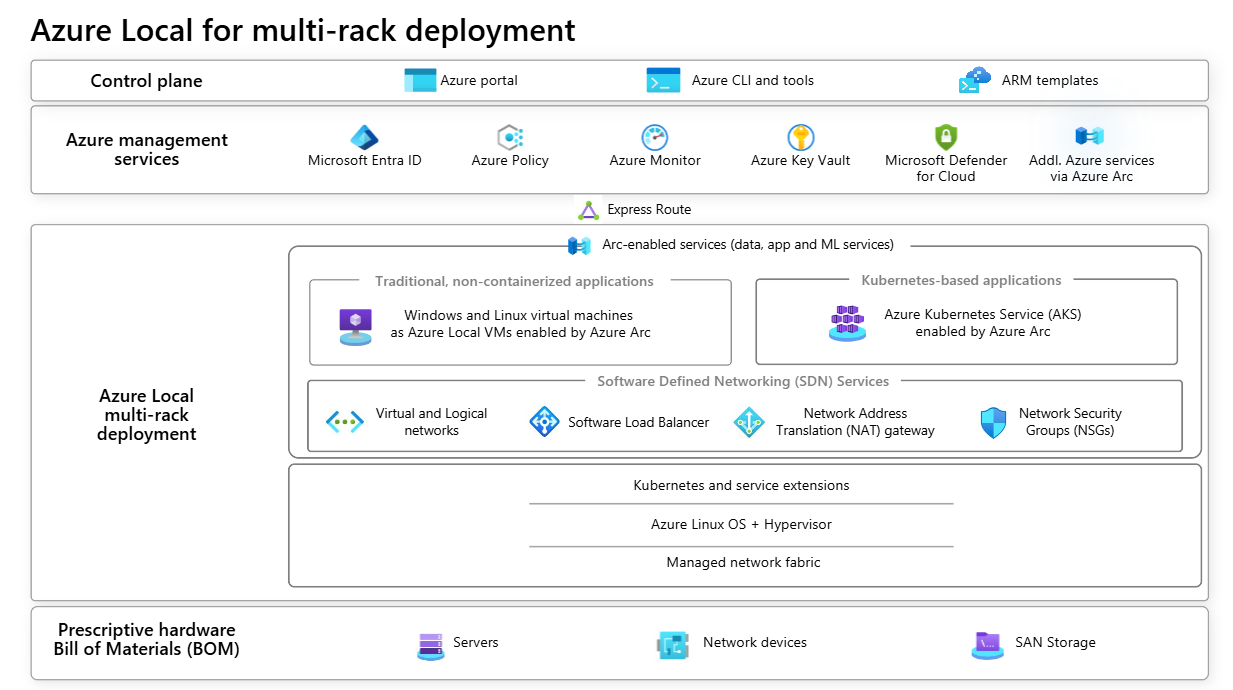Click the Azure Local VMs monitor icon
This screenshot has width=1233, height=690.
pyautogui.click(x=356, y=326)
